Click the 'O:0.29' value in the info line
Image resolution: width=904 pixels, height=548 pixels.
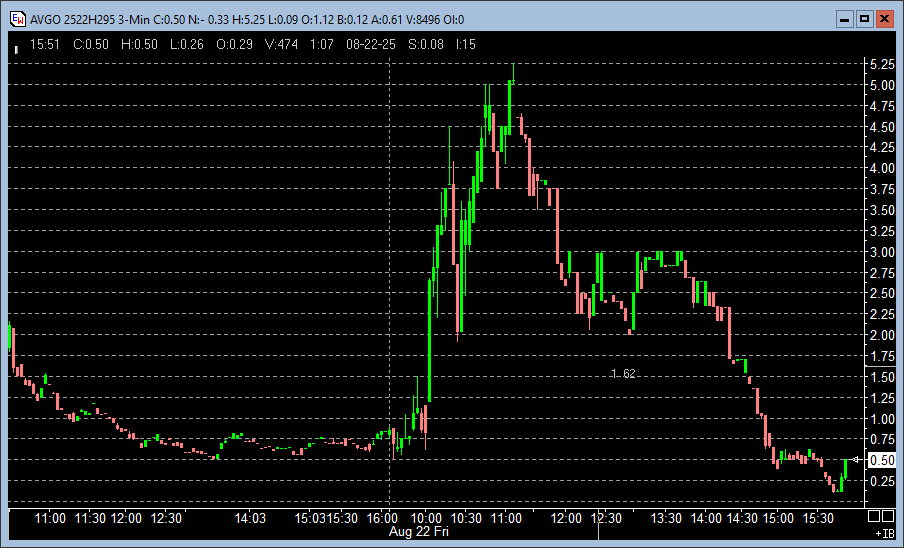235,44
